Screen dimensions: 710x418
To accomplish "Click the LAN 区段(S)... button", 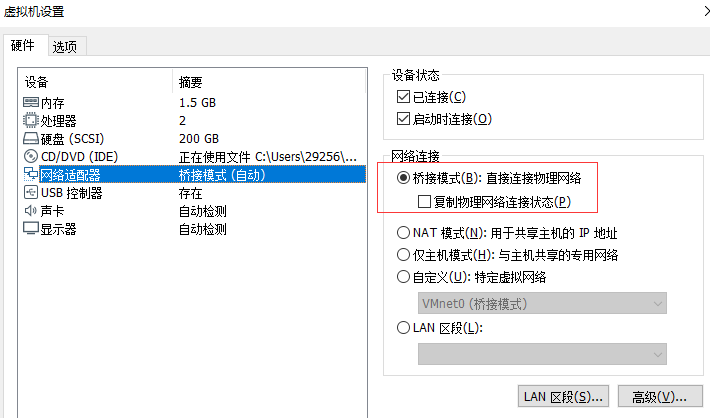I will tap(563, 397).
